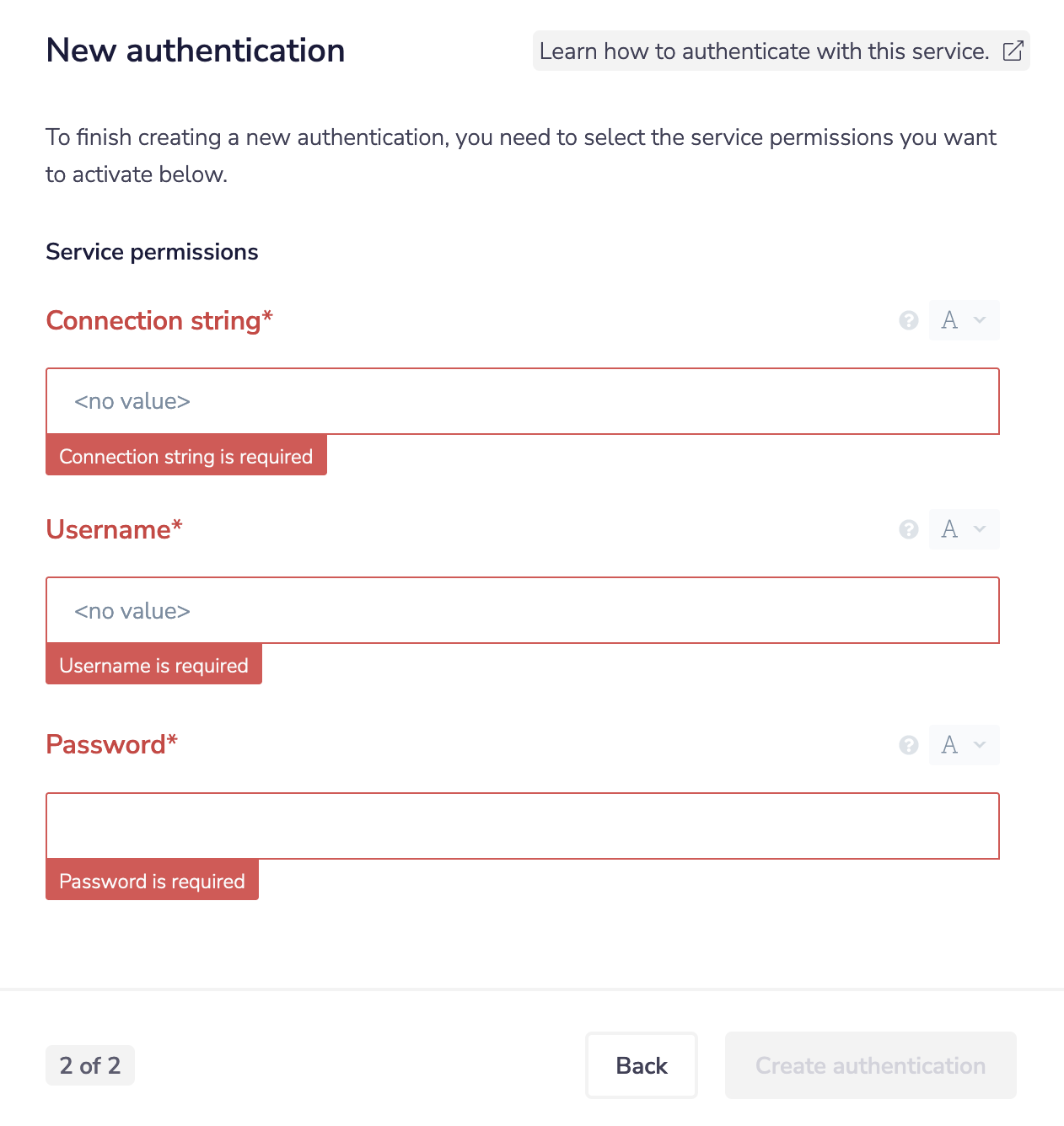Click the '2 of 2' step indicator
Viewport: 1064px width, 1126px height.
90,1065
